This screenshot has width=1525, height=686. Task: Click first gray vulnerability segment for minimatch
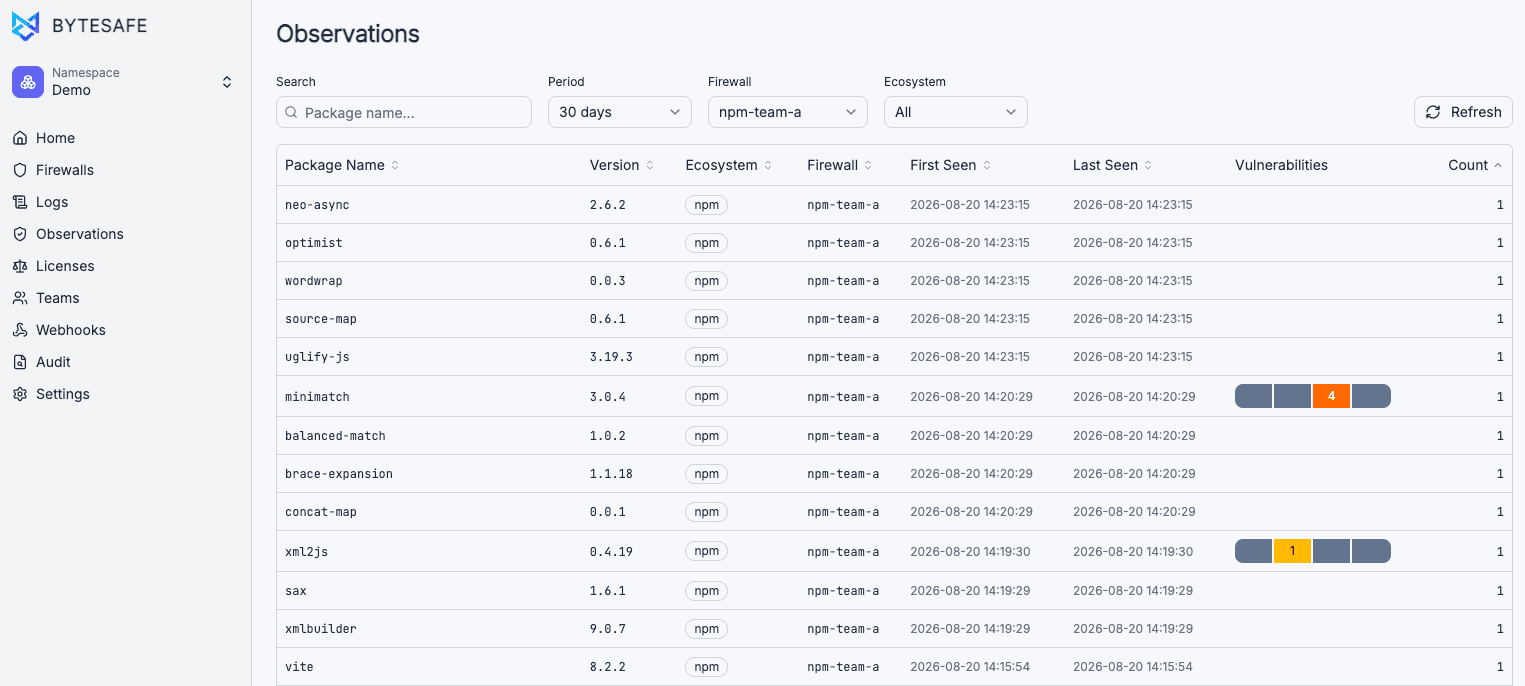point(1254,396)
